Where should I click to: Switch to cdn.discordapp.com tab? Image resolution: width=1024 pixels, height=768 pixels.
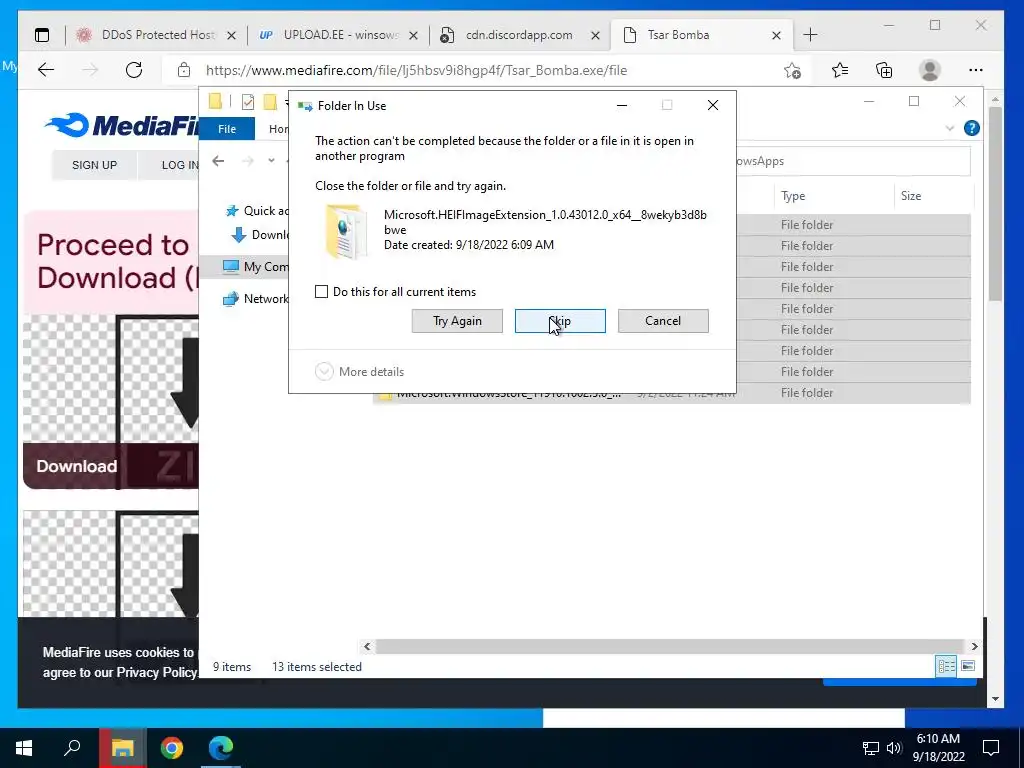[x=519, y=35]
